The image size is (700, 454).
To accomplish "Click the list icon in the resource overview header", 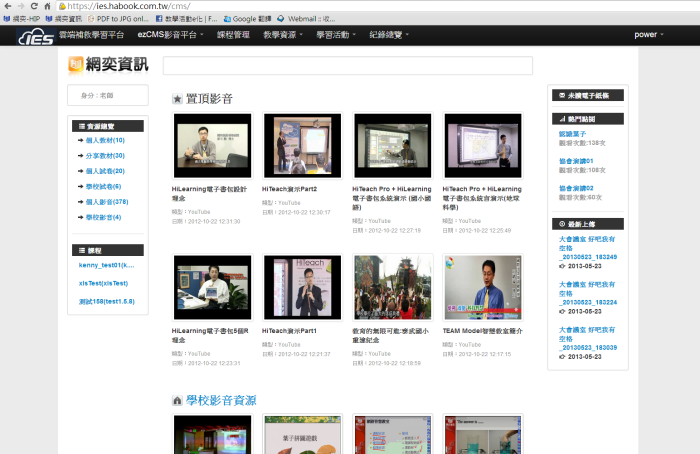I will point(82,126).
